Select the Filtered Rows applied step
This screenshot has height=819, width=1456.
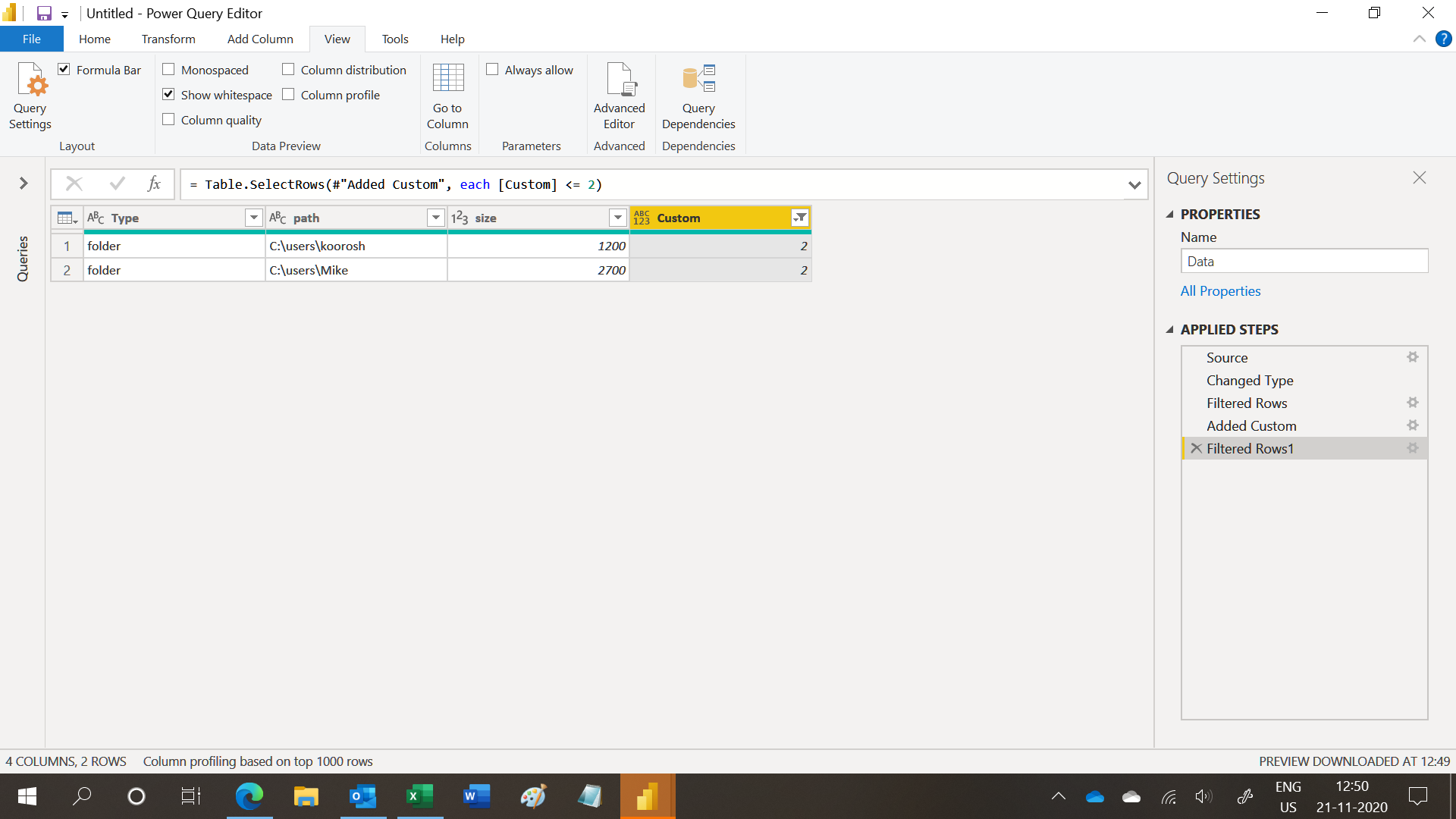click(x=1304, y=403)
